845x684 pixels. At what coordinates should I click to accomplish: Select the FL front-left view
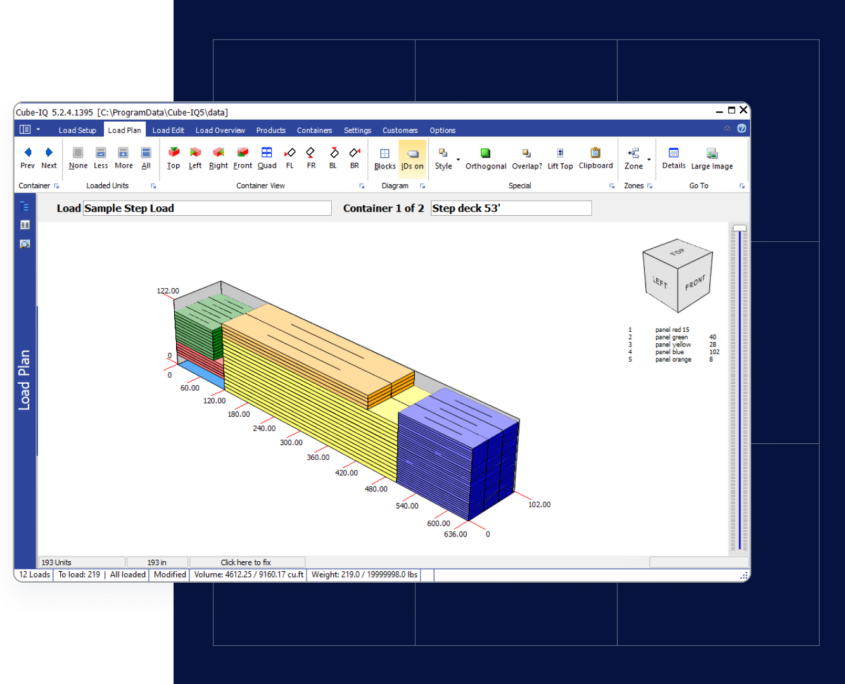coord(290,158)
